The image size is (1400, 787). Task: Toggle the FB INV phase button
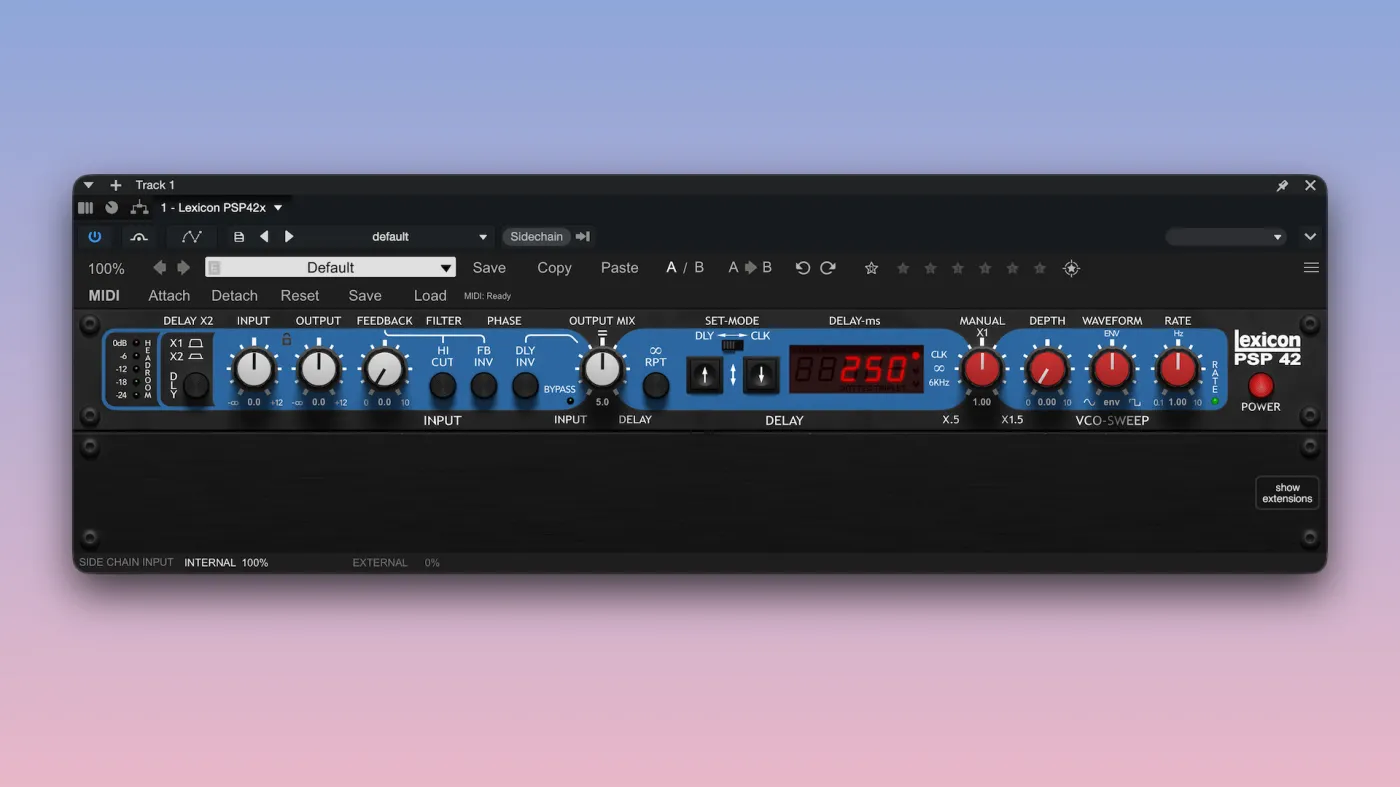coord(484,385)
